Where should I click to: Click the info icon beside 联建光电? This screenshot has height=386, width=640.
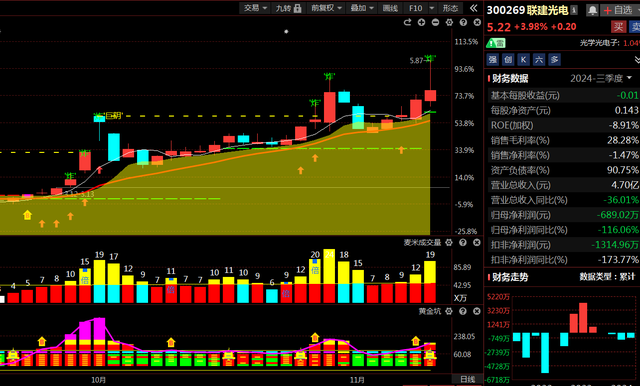[574, 10]
